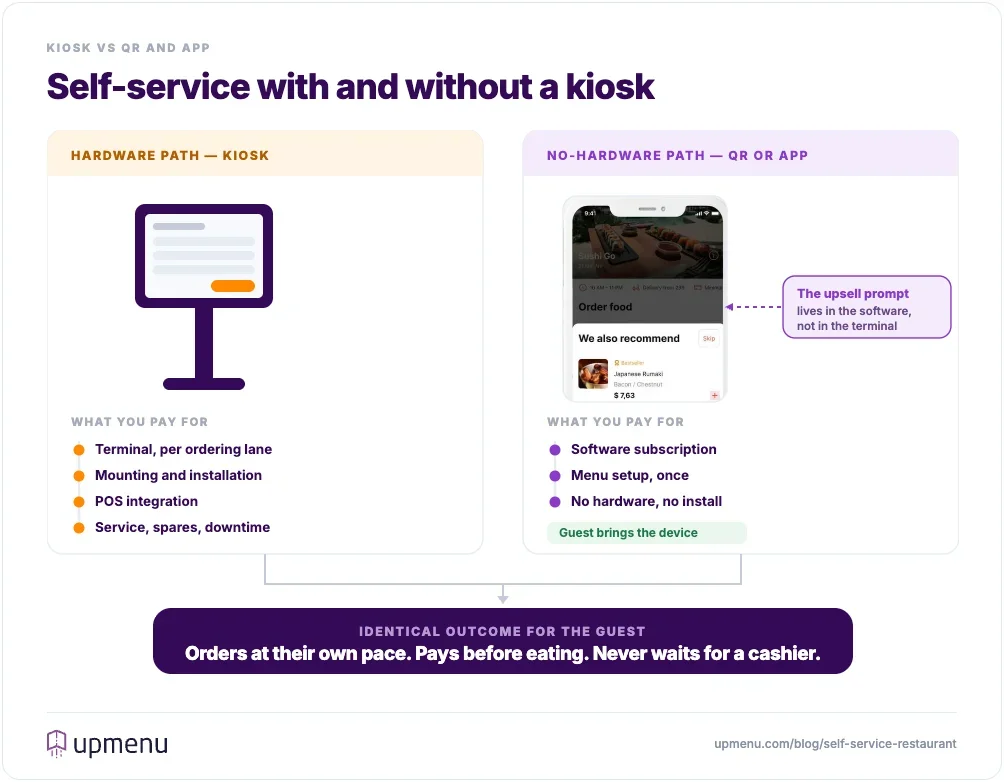Tap the Skip button in phone mockup

[709, 338]
